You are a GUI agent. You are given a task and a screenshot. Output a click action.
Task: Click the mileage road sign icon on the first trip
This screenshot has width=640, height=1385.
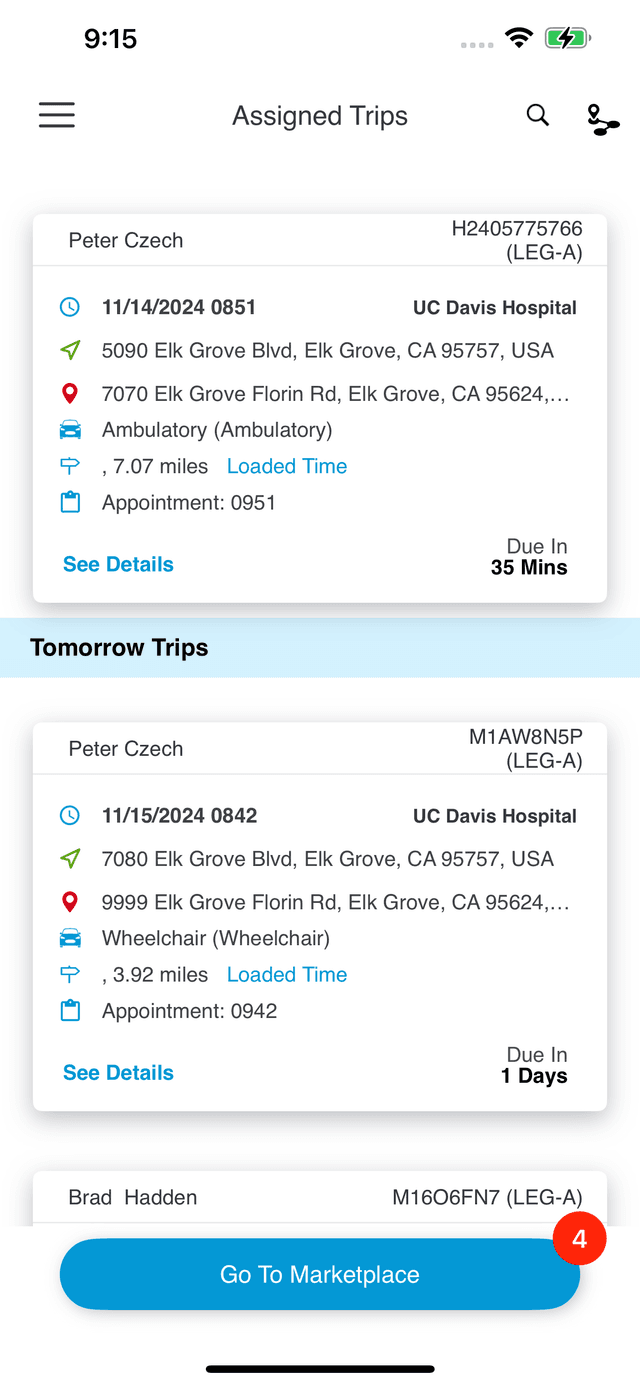(x=70, y=465)
